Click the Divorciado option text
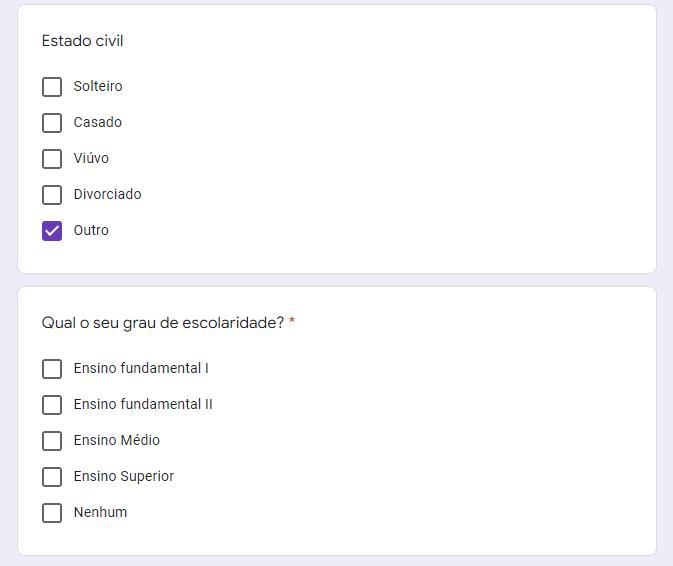Viewport: 673px width, 566px height. [107, 195]
